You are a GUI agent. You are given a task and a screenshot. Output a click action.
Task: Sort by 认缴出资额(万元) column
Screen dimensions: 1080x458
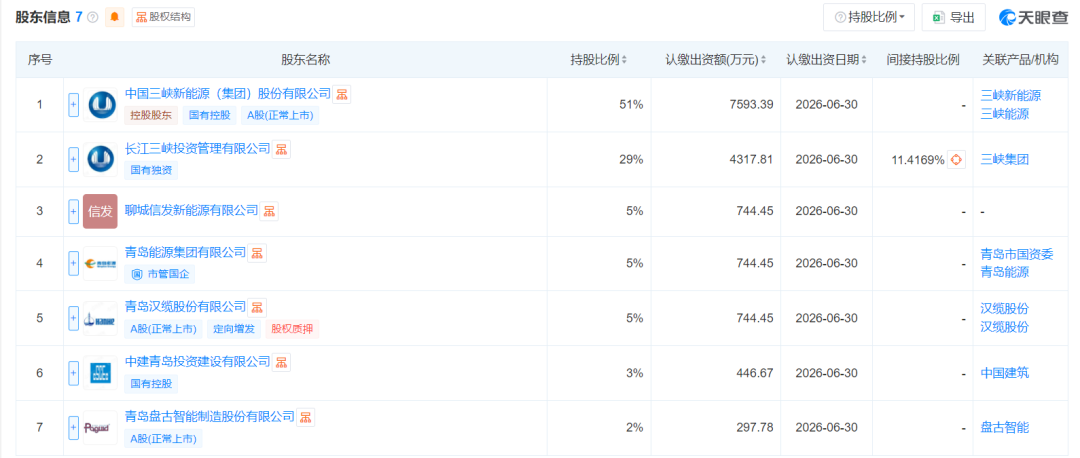pos(717,60)
